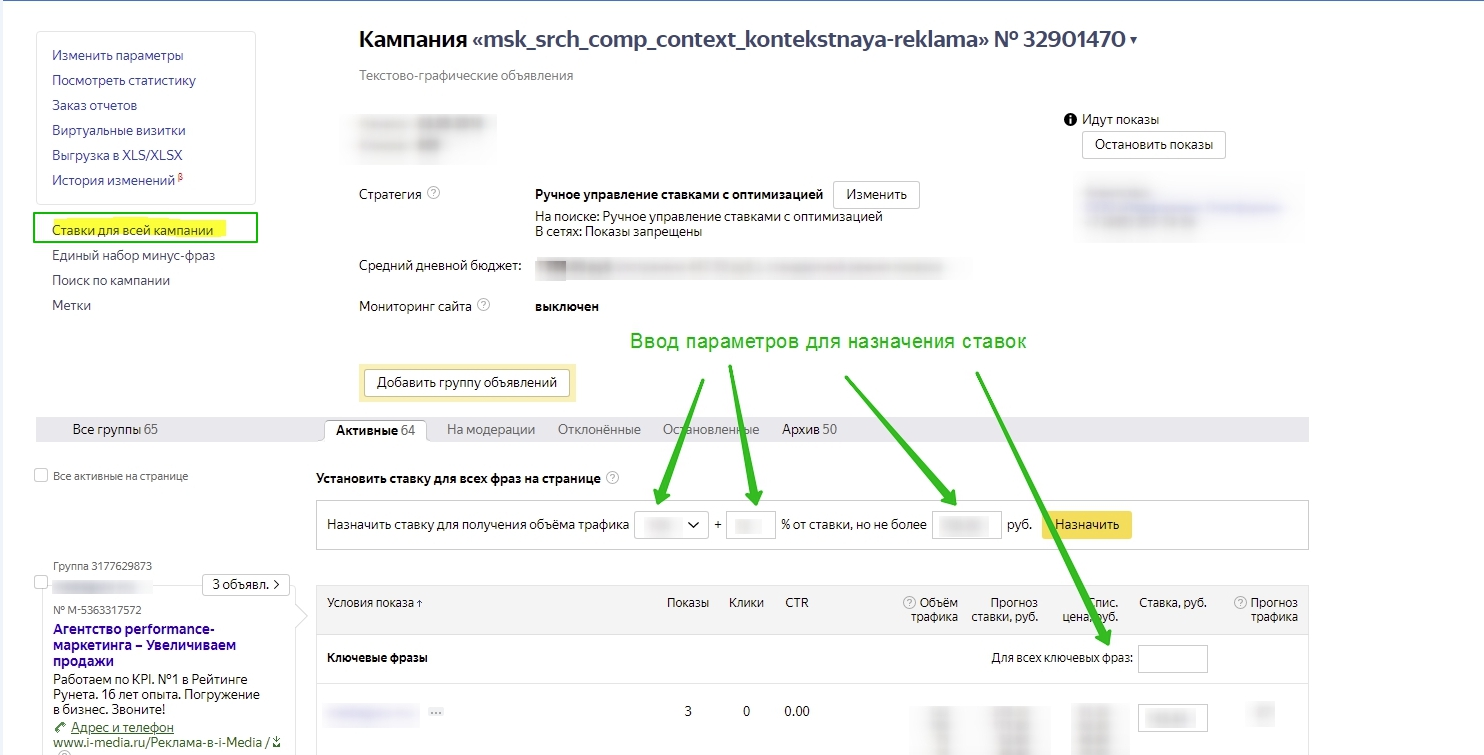Open the Архив 50 tab
Image resolution: width=1484 pixels, height=755 pixels.
(x=809, y=430)
